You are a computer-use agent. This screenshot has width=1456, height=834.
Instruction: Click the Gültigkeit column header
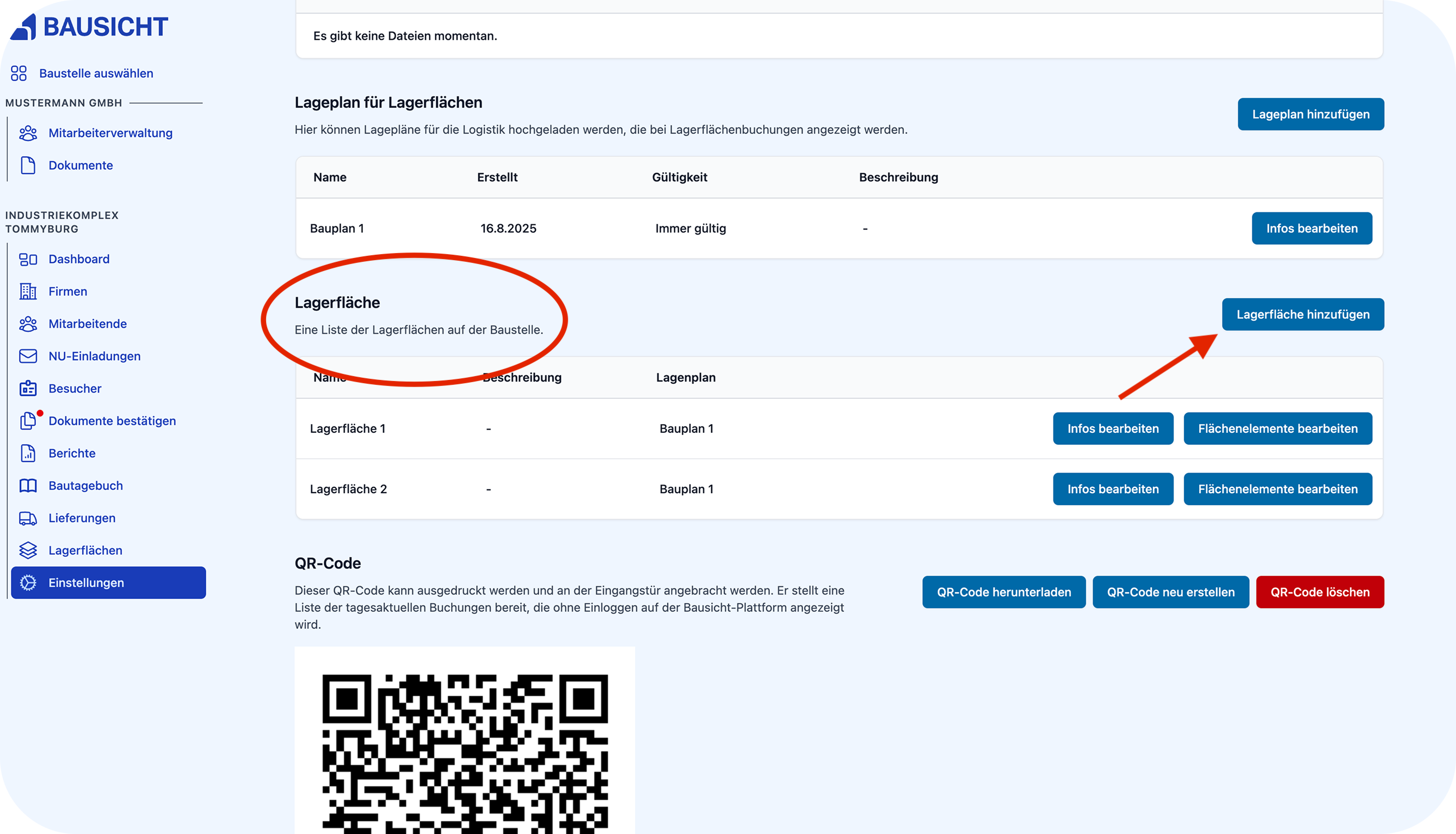click(680, 177)
